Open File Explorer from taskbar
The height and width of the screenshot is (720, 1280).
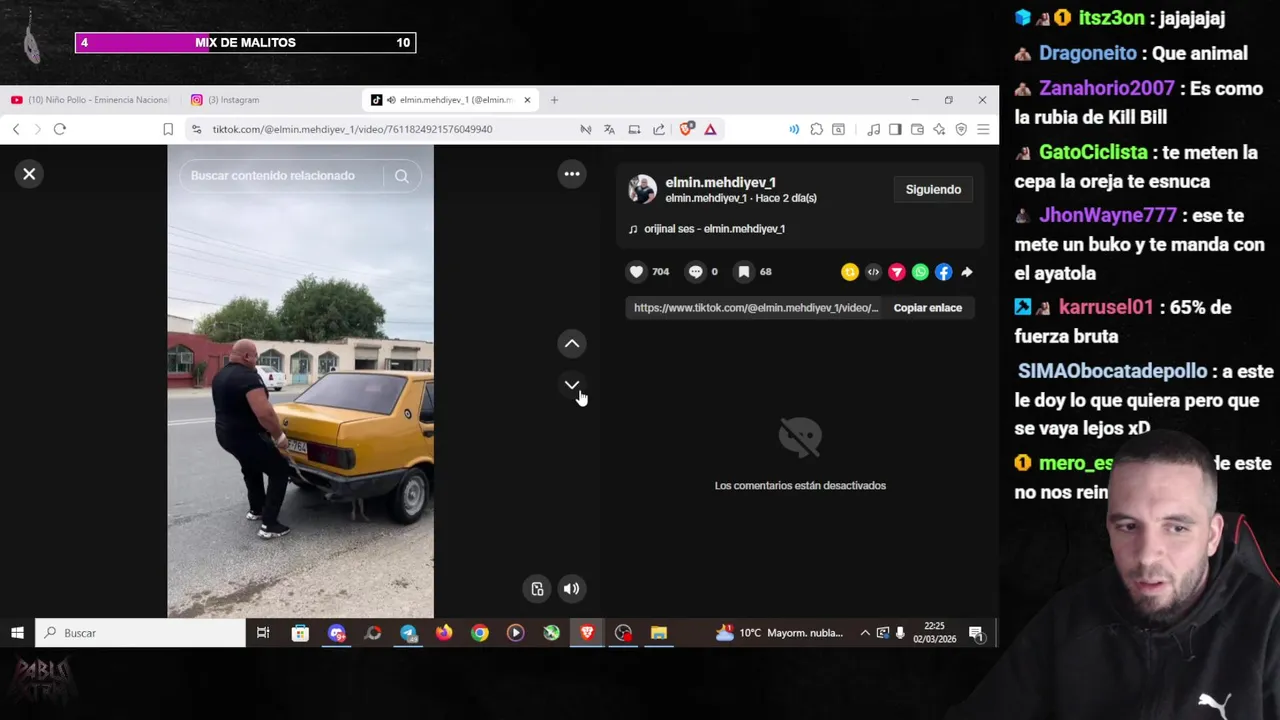coord(659,633)
